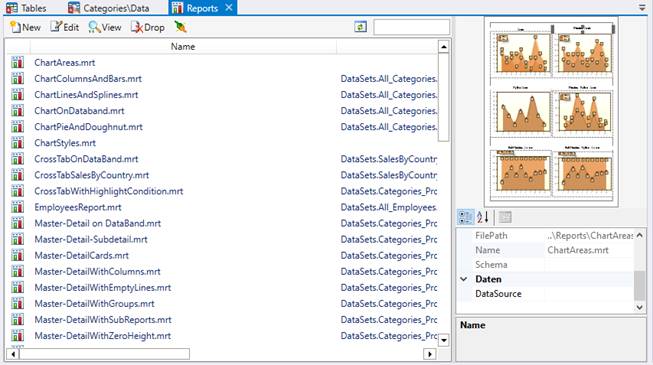Click the CrossTabSalesByCountry.mrt file name
Screen dimensions: 653x365
(x=92, y=175)
